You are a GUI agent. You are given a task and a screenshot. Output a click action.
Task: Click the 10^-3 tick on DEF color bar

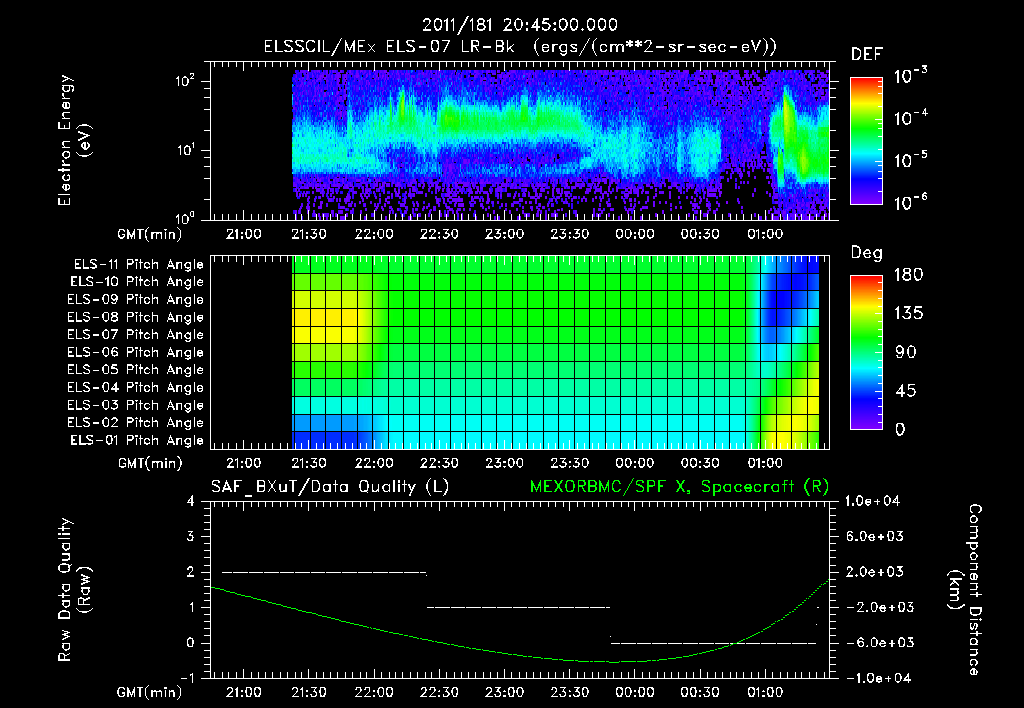[x=910, y=75]
